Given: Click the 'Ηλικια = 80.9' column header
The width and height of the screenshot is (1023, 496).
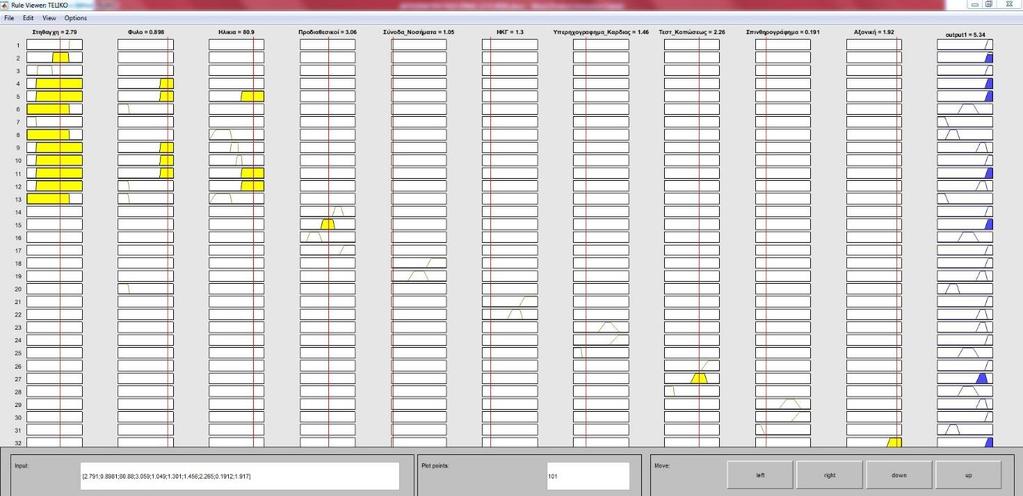Looking at the screenshot, I should click(x=236, y=31).
